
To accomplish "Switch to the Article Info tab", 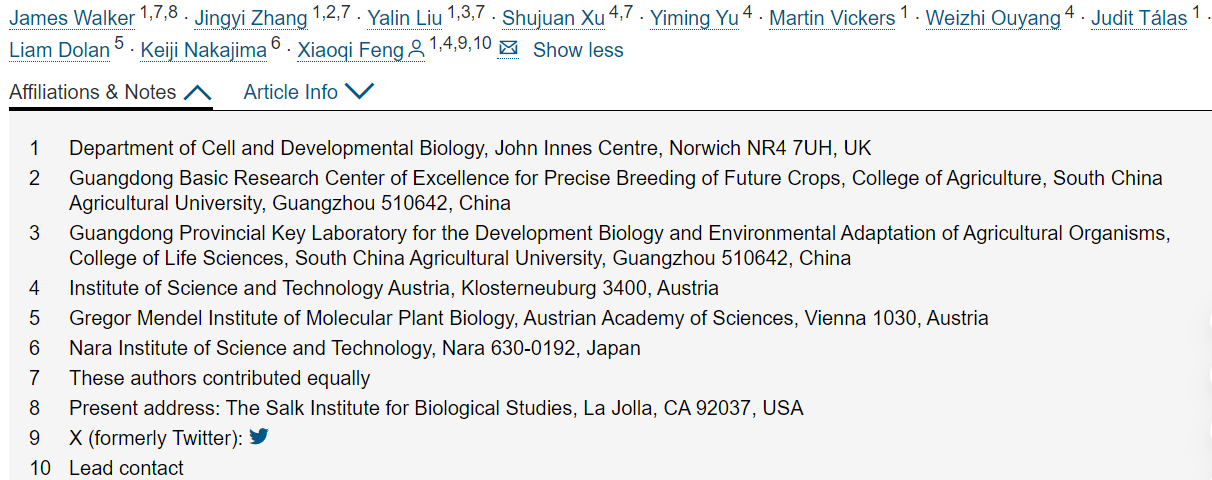I will coord(309,92).
